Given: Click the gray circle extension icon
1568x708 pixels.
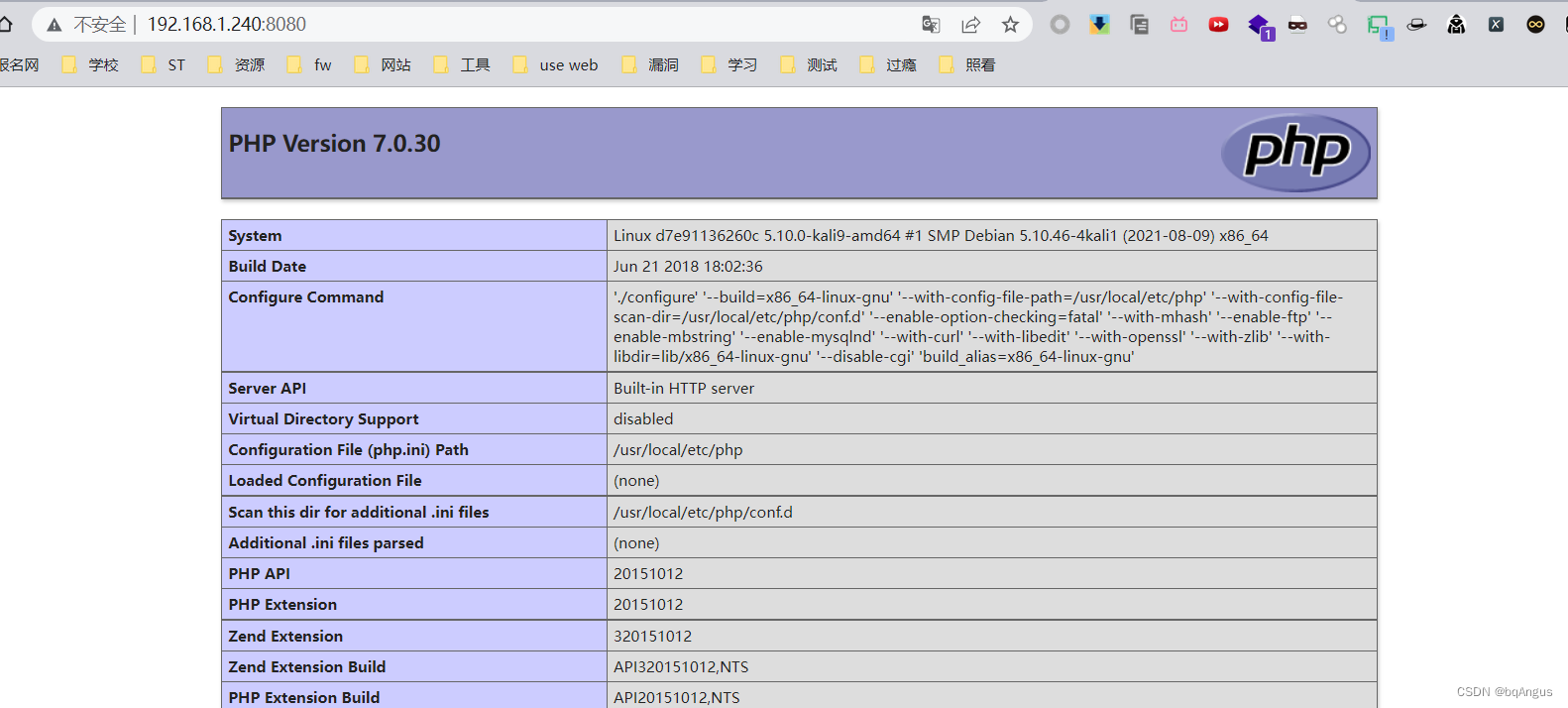Looking at the screenshot, I should pos(1060,25).
